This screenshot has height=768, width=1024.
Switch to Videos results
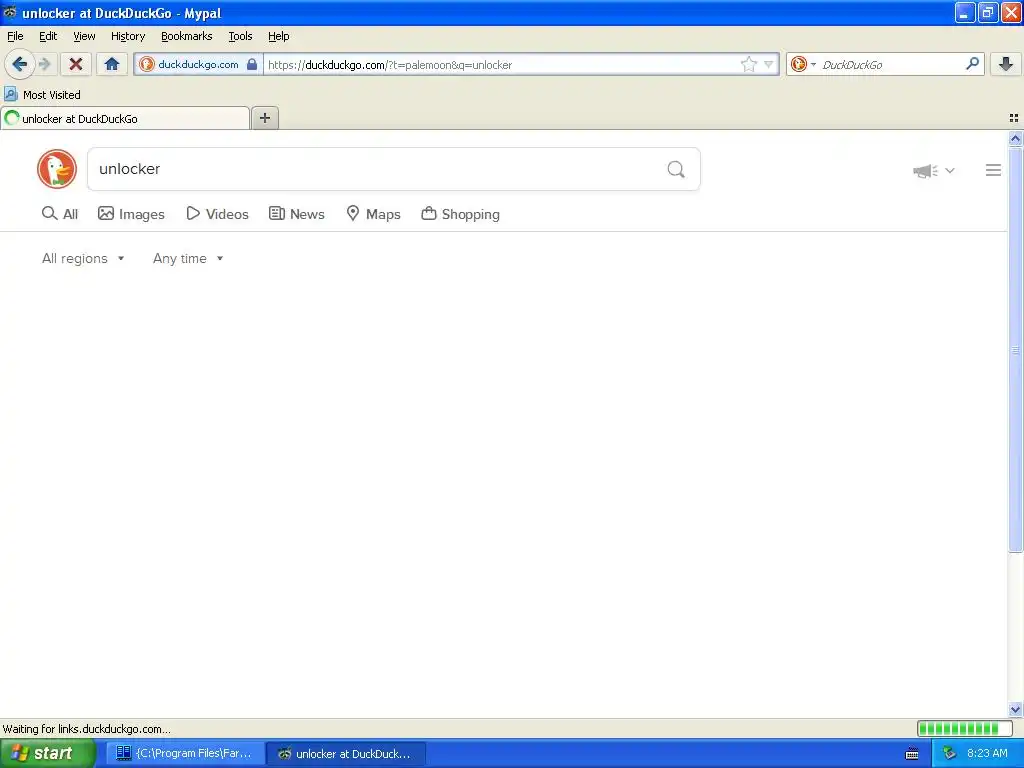point(217,214)
